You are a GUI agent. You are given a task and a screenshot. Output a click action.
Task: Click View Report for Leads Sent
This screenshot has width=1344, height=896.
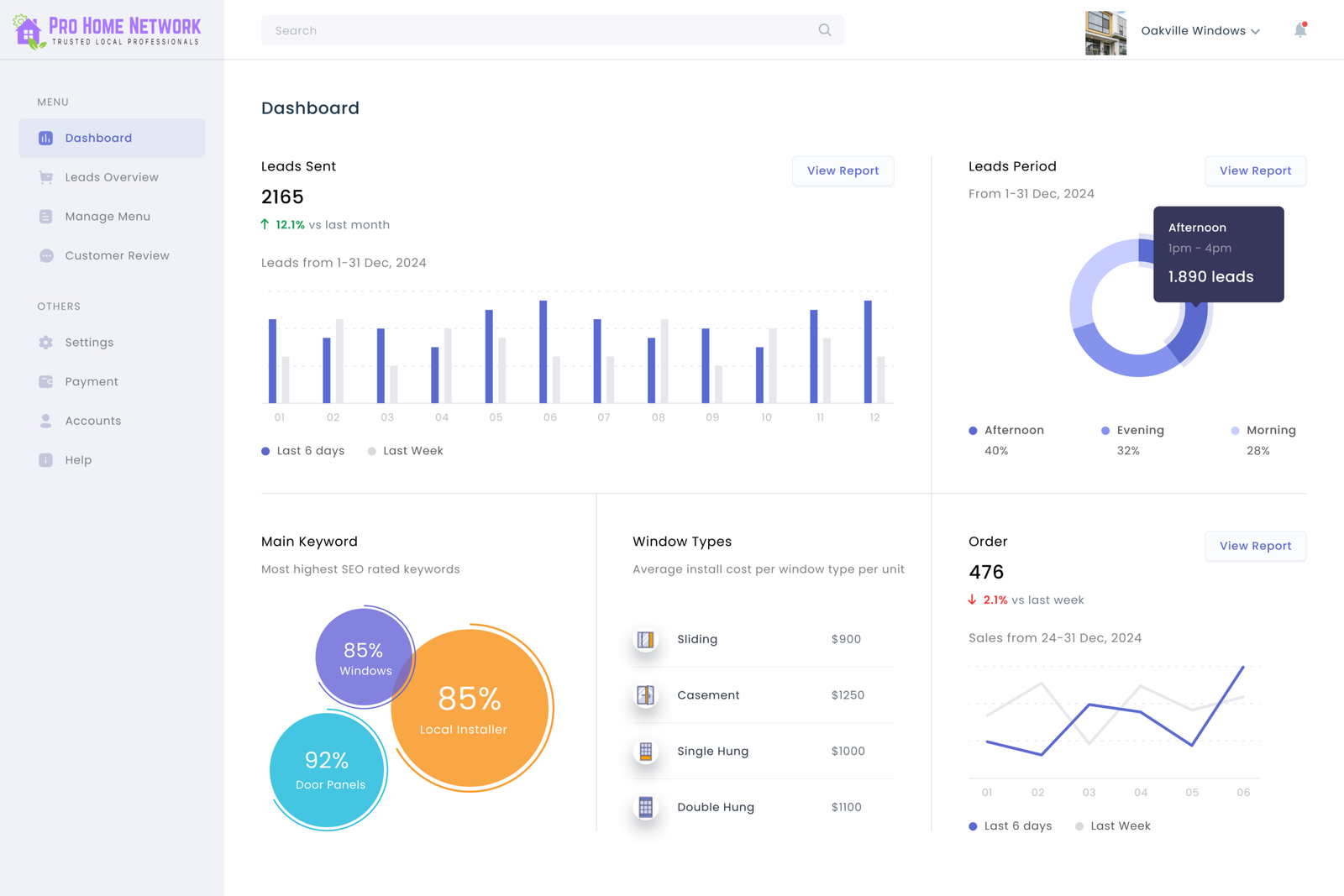843,170
